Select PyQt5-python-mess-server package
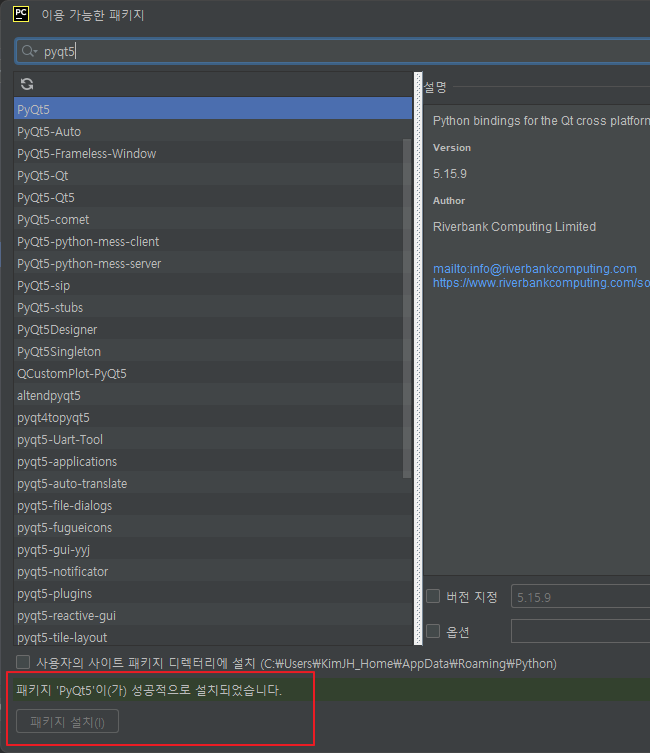 (x=213, y=264)
